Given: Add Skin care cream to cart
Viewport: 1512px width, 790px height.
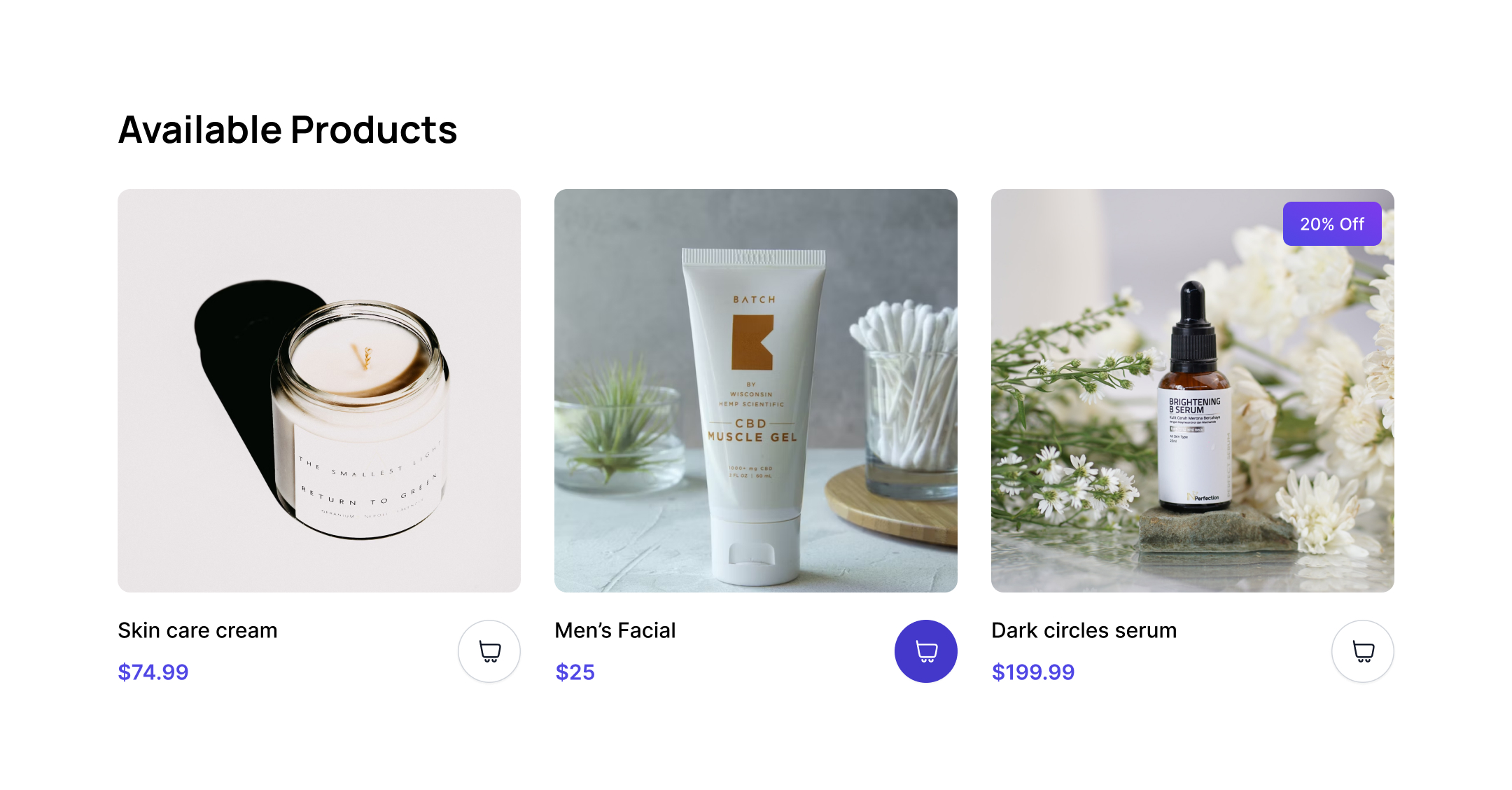Looking at the screenshot, I should pos(489,651).
